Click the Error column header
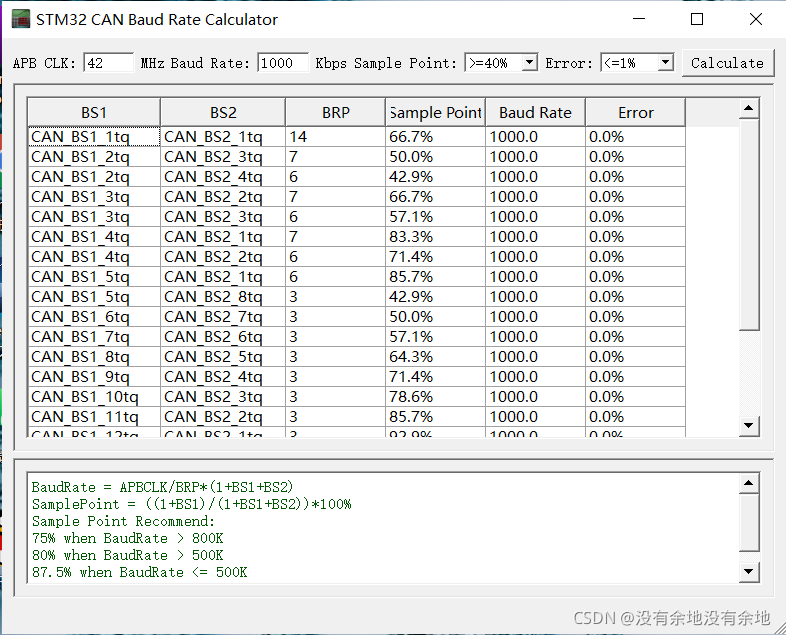Screen dimensions: 786x635 (x=635, y=112)
